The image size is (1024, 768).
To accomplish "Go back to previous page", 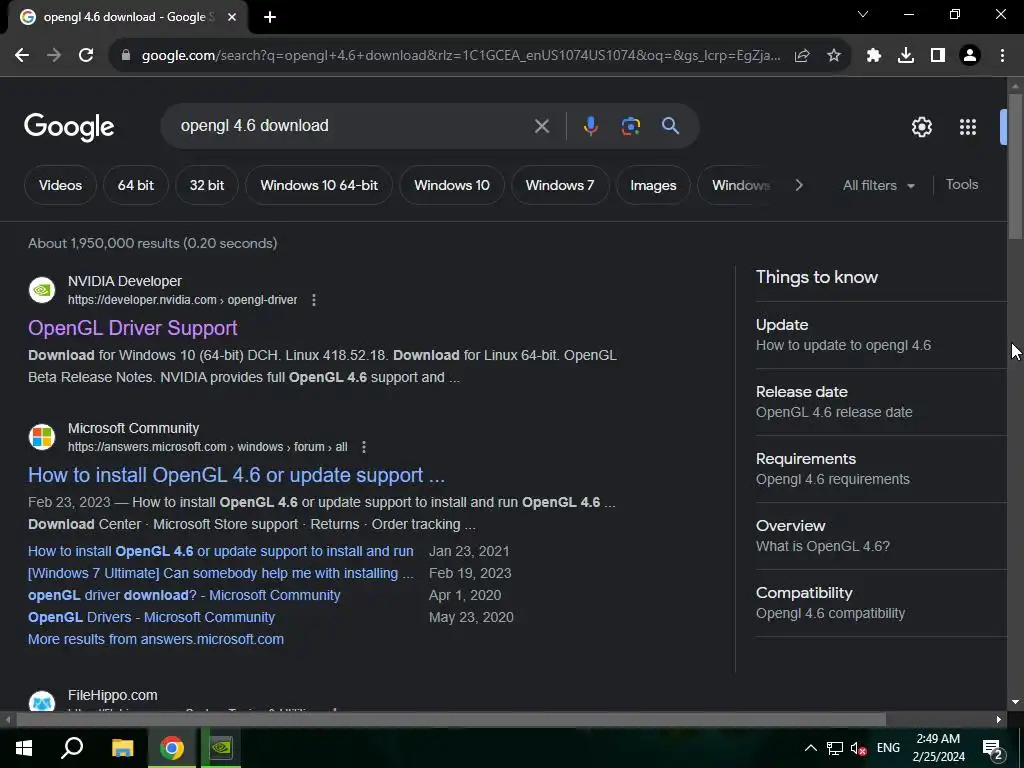I will (x=22, y=56).
